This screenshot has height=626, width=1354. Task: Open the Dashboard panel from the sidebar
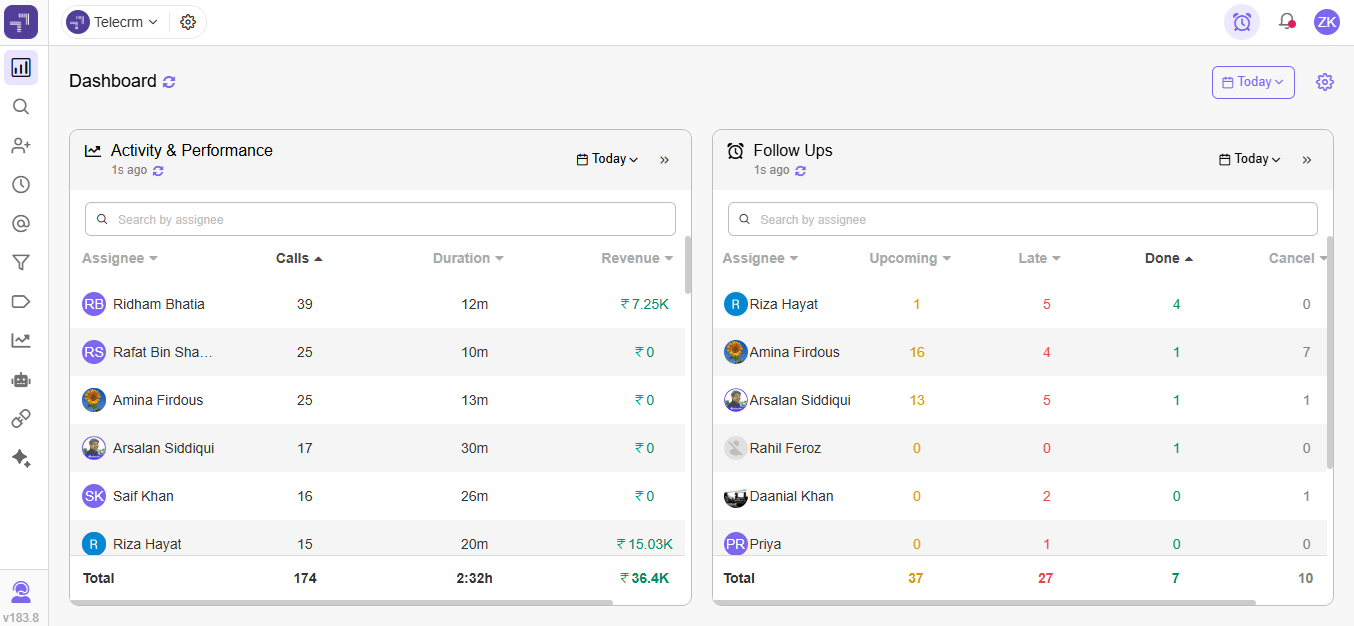pyautogui.click(x=20, y=67)
